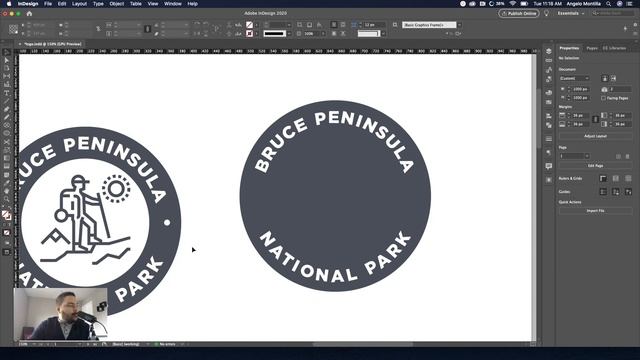This screenshot has width=640, height=360.
Task: Click the create new page icon in Properties
Action: (x=618, y=156)
